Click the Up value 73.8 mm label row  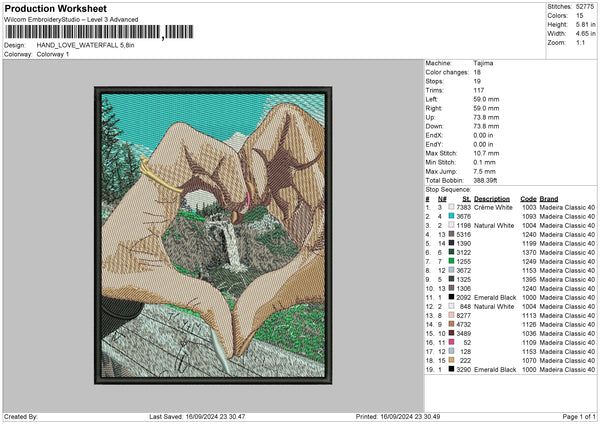tap(462, 117)
